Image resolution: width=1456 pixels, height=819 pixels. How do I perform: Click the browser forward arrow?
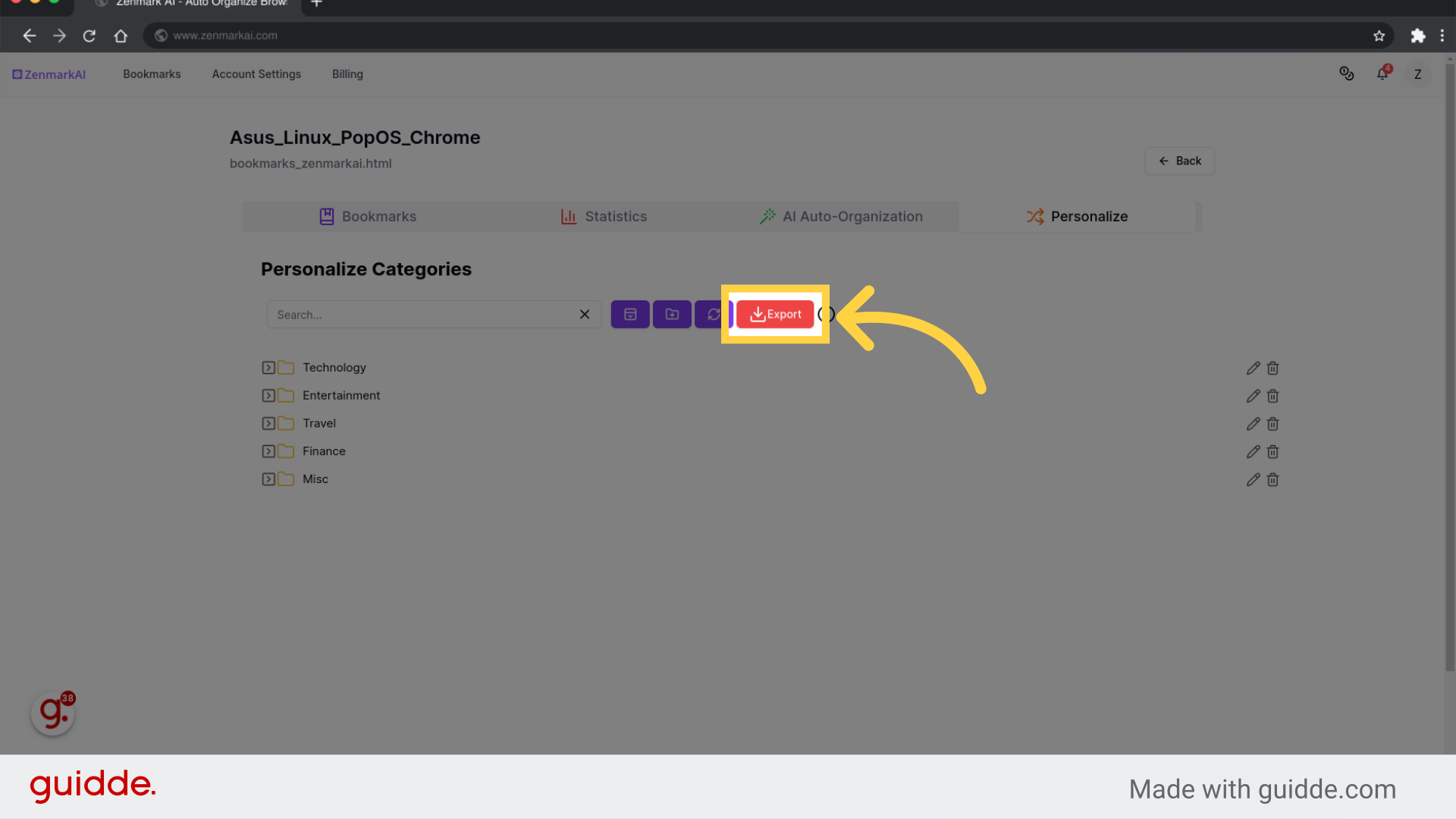pos(60,36)
